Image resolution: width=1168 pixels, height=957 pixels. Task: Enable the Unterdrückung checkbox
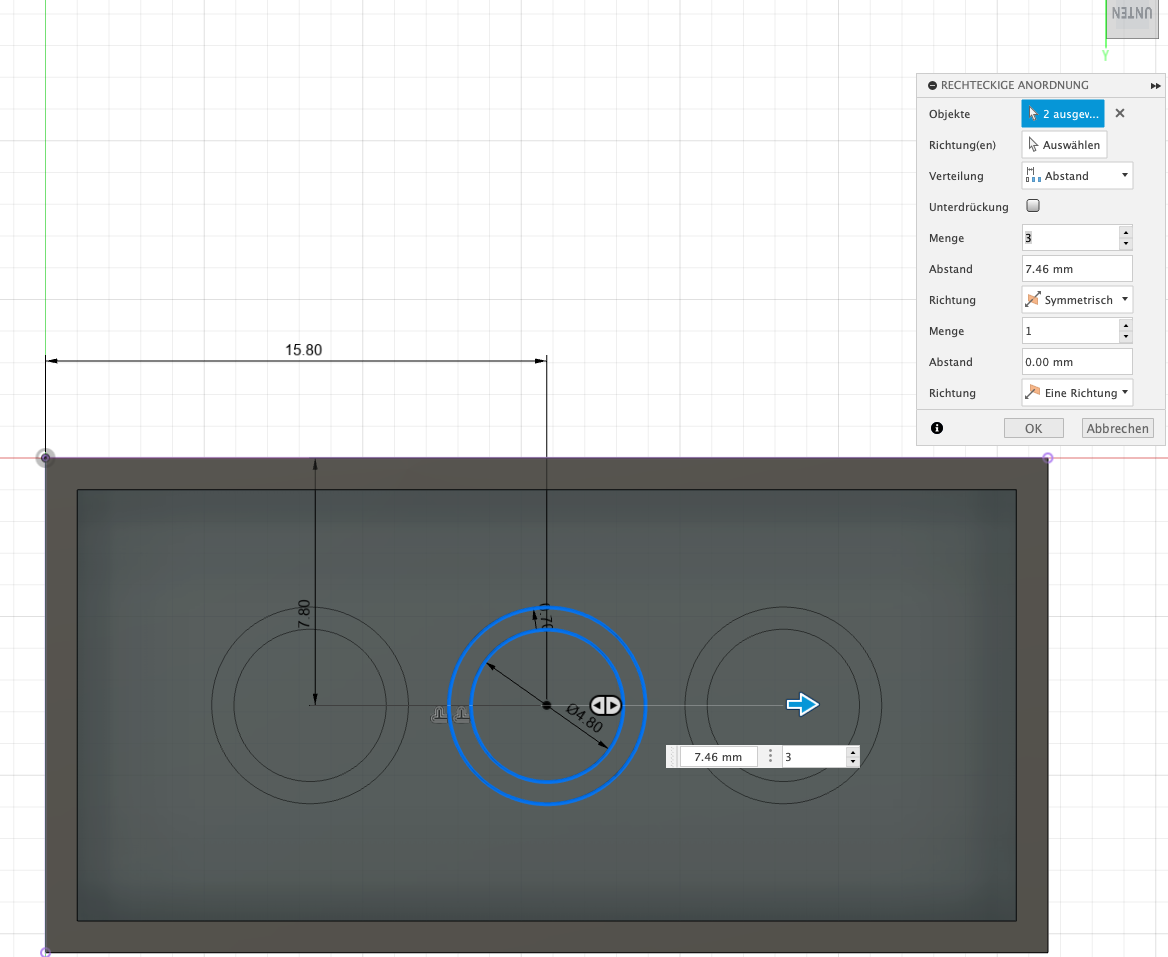(x=1034, y=206)
